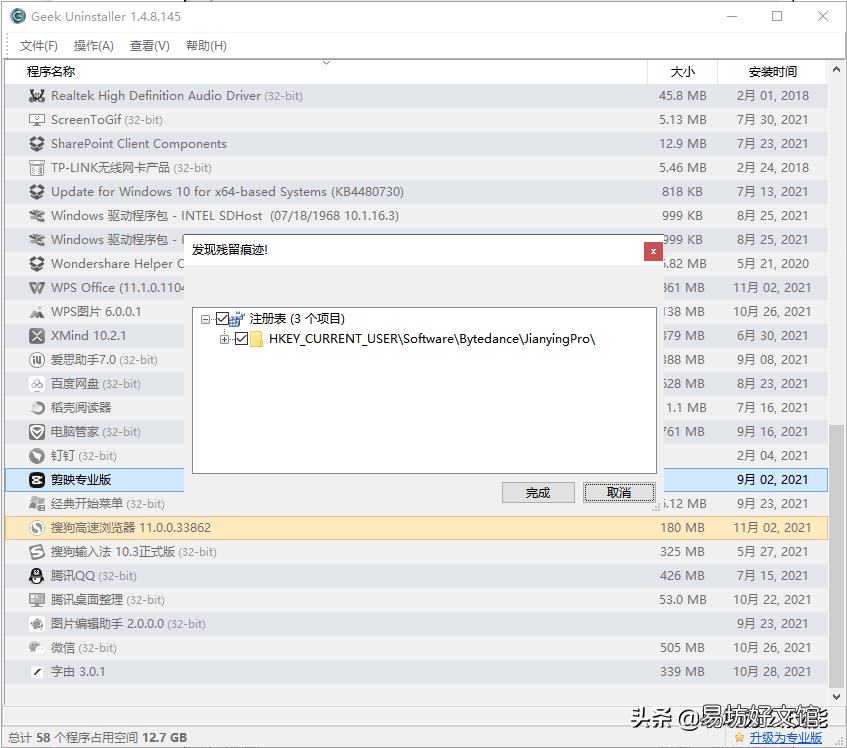Viewport: 847px width, 748px height.
Task: Click the 搜狗高速浏览器 icon
Action: (x=37, y=528)
